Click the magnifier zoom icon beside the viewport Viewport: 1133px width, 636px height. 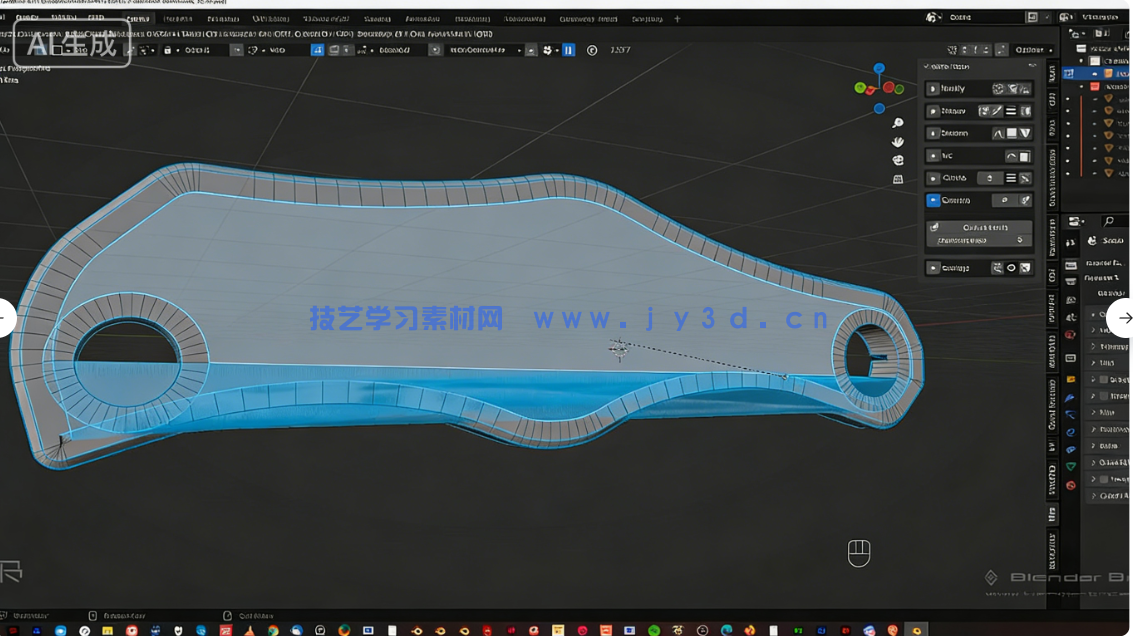pos(897,122)
